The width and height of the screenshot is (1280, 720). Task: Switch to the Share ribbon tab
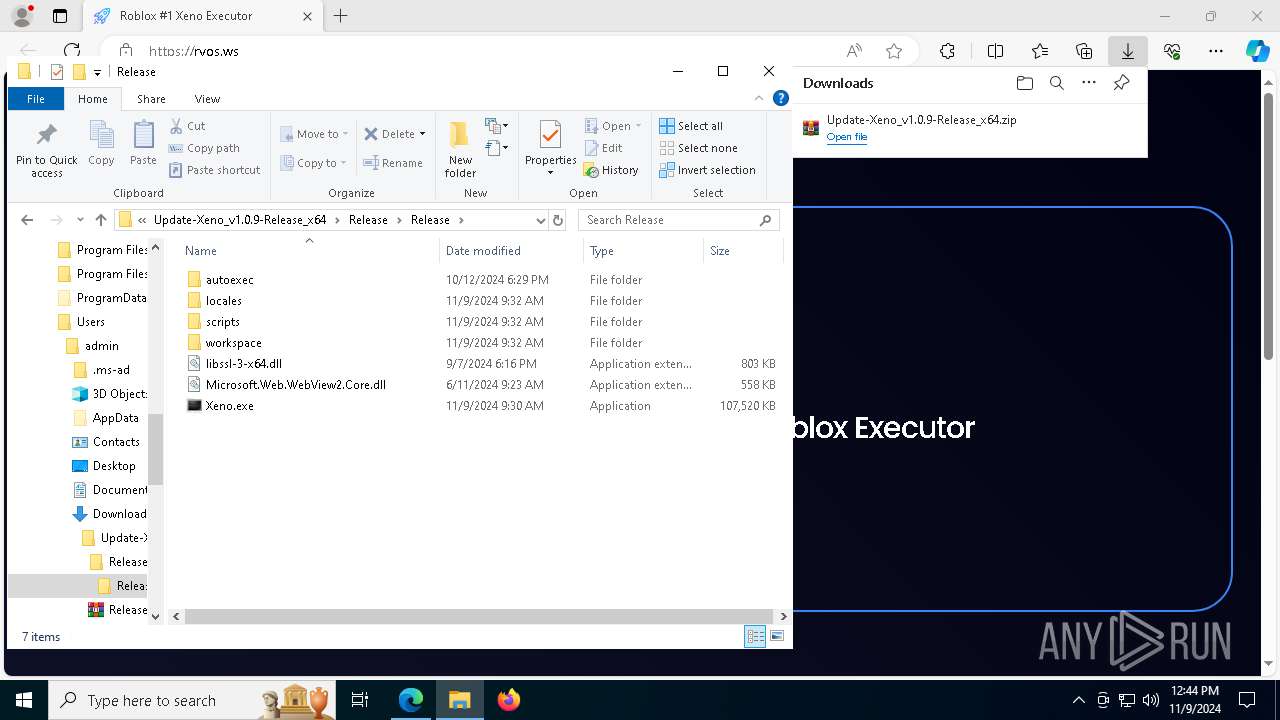pyautogui.click(x=151, y=99)
